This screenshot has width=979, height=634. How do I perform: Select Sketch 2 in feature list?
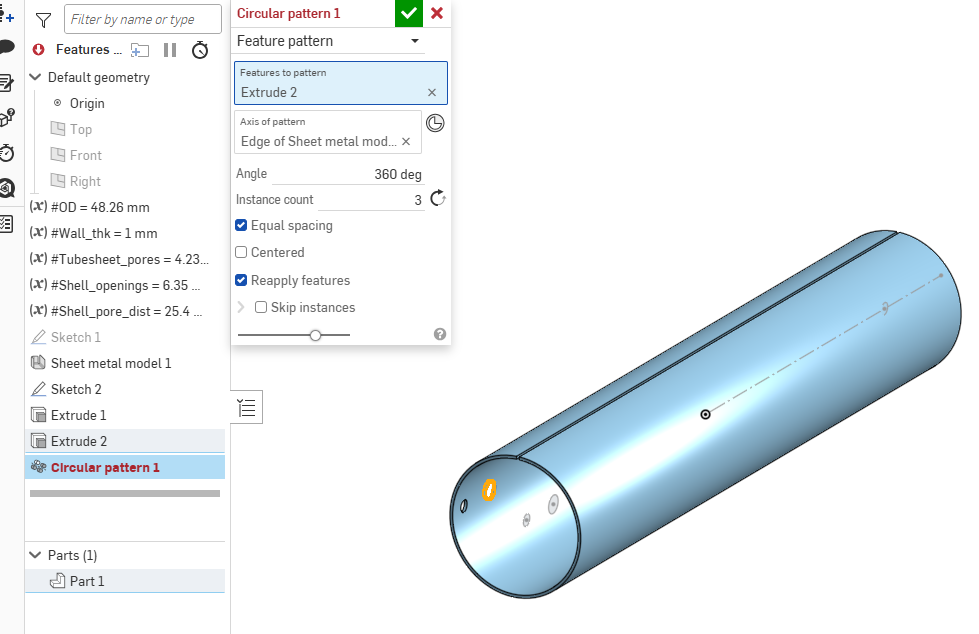point(76,389)
